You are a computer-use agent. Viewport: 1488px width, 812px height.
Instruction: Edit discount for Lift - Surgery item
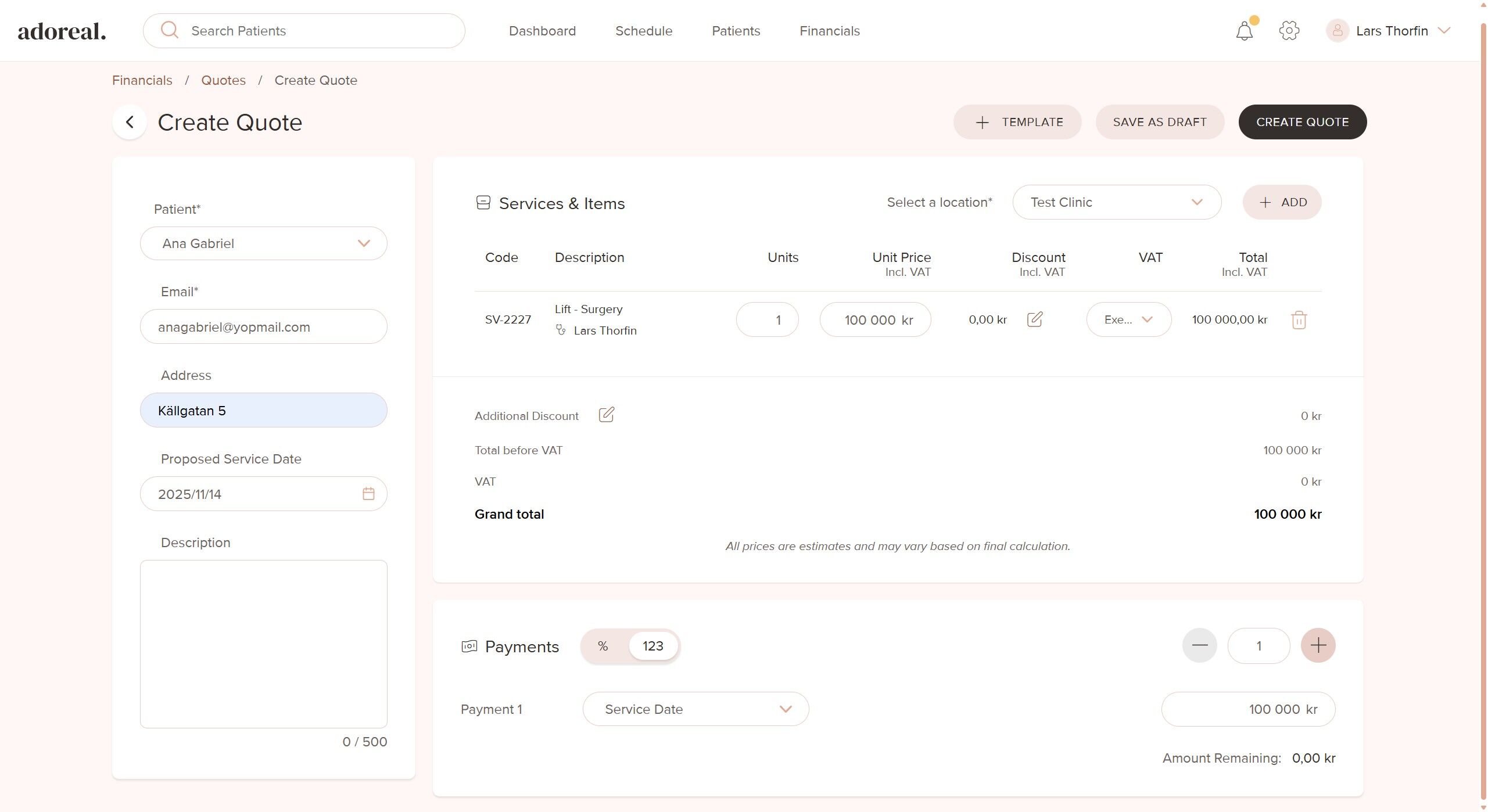click(1035, 319)
